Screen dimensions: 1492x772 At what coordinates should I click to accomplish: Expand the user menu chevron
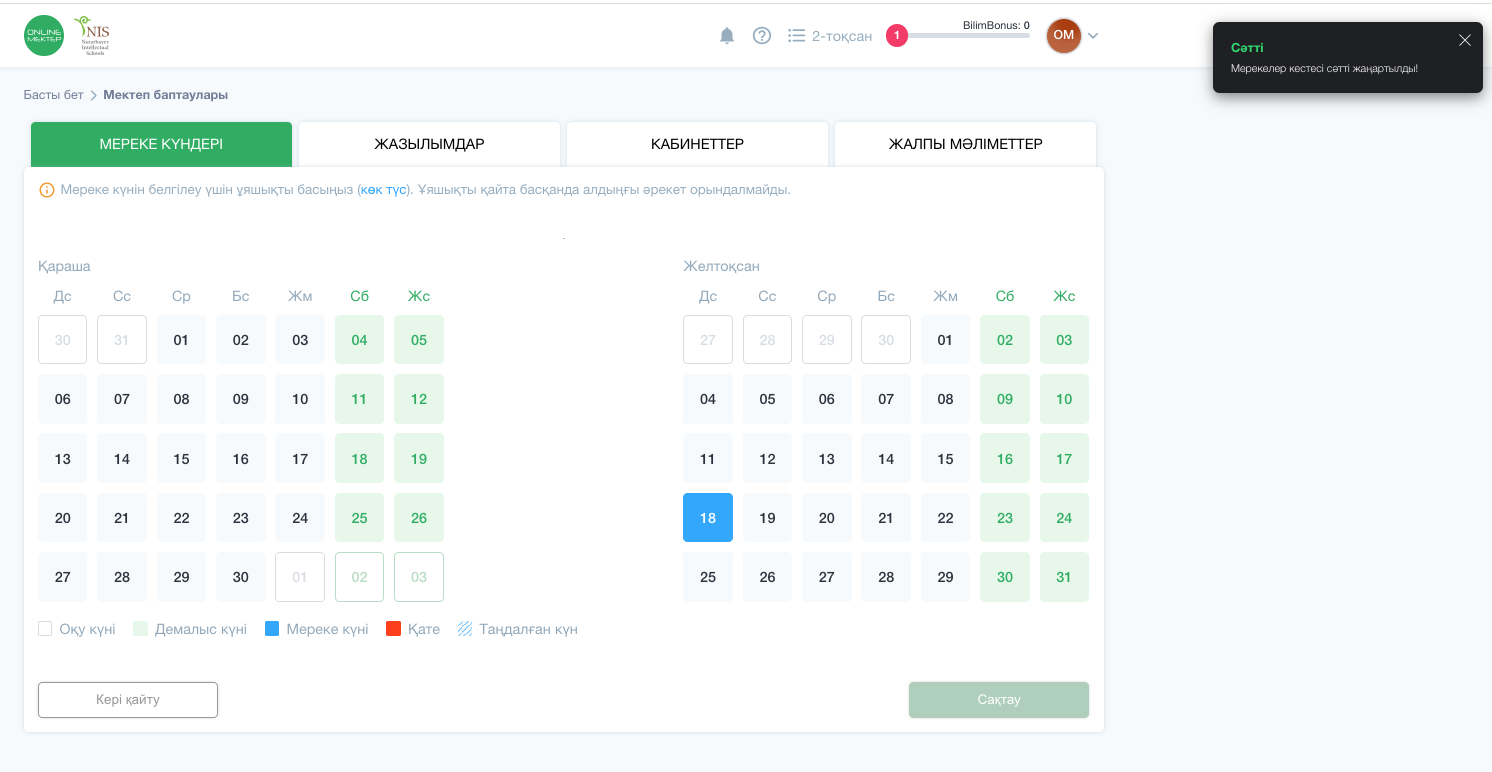(1093, 36)
